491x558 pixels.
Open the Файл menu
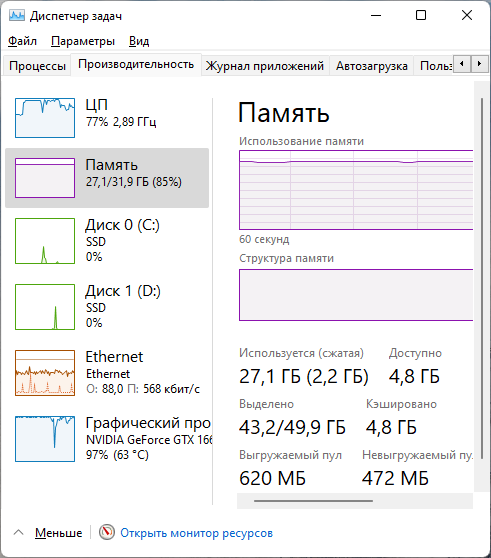[x=22, y=41]
